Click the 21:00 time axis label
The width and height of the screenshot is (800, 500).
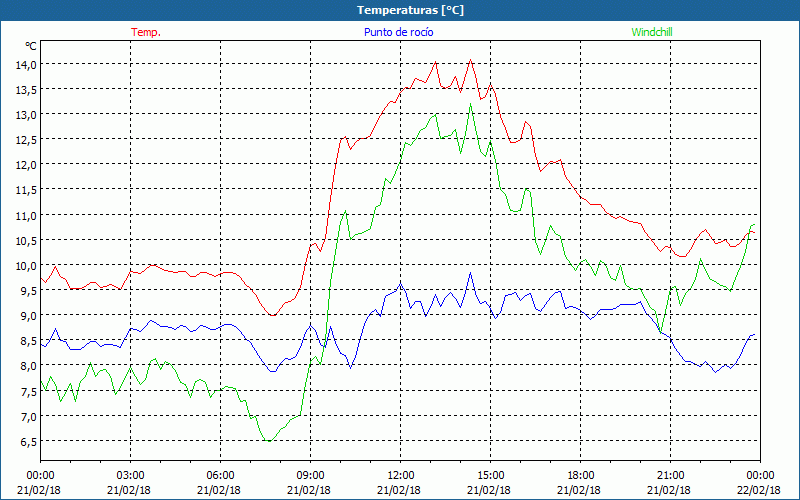pos(670,476)
